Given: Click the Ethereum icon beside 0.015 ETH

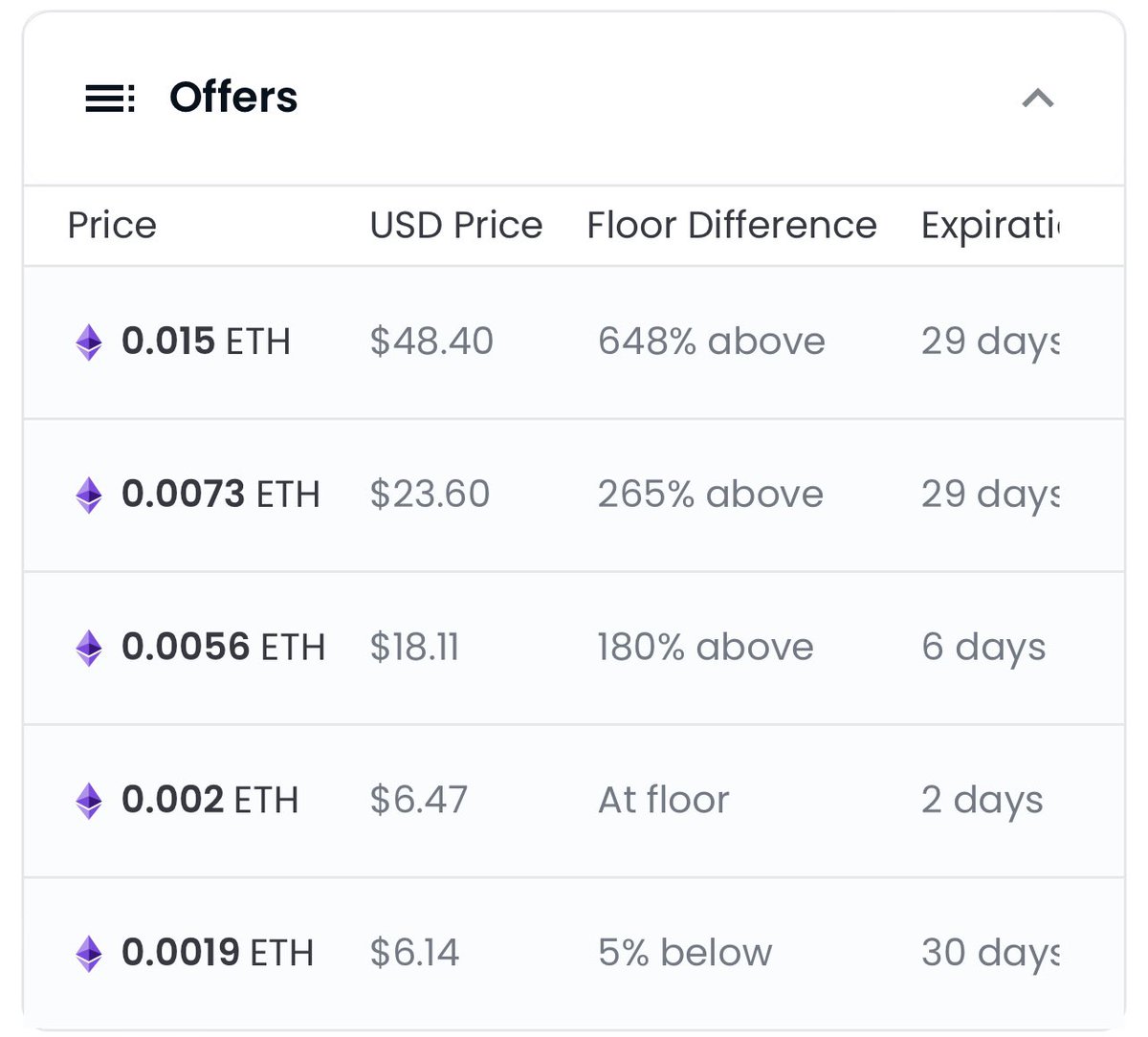Looking at the screenshot, I should [89, 342].
